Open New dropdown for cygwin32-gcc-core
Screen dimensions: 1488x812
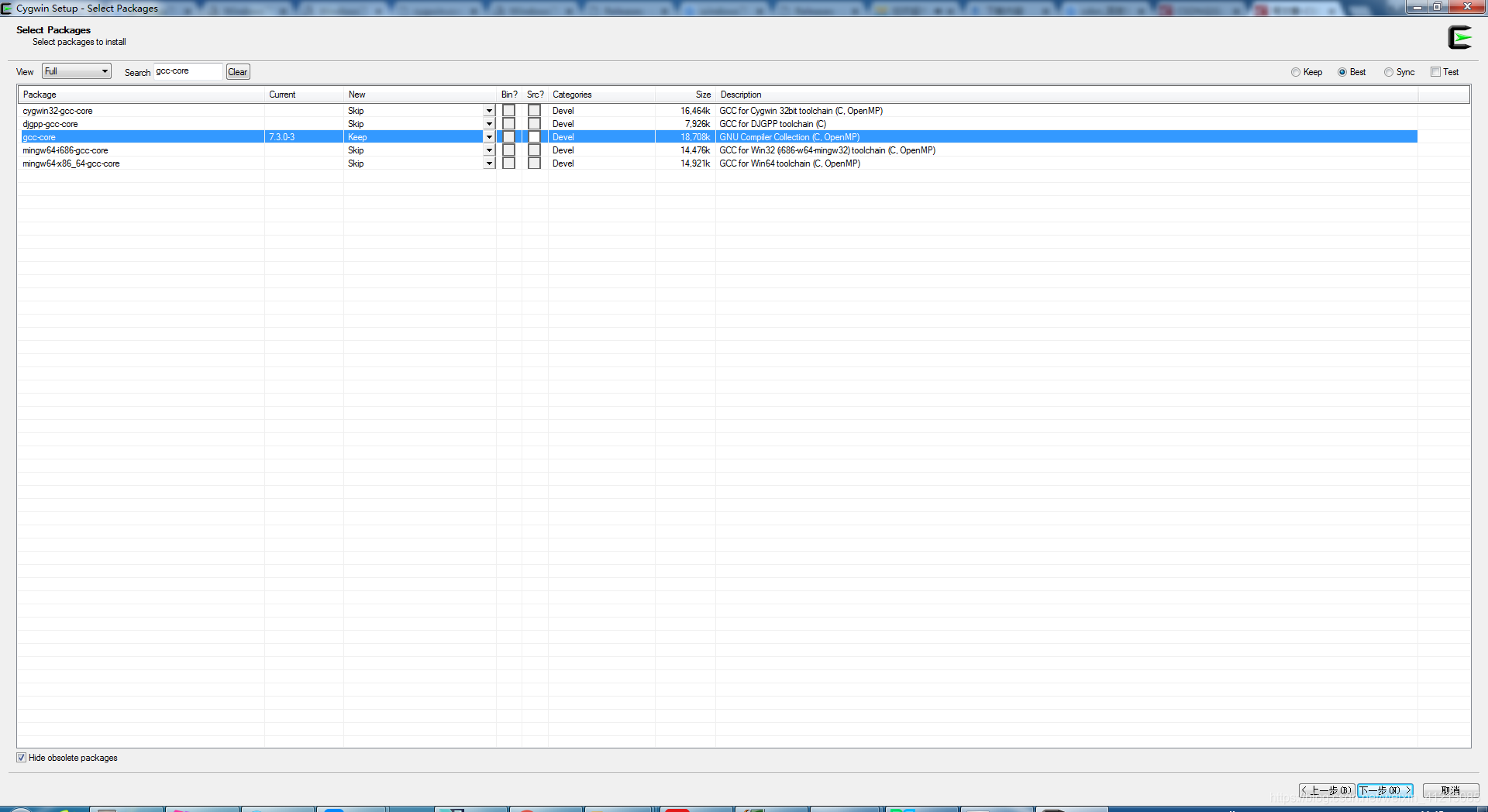pyautogui.click(x=489, y=111)
